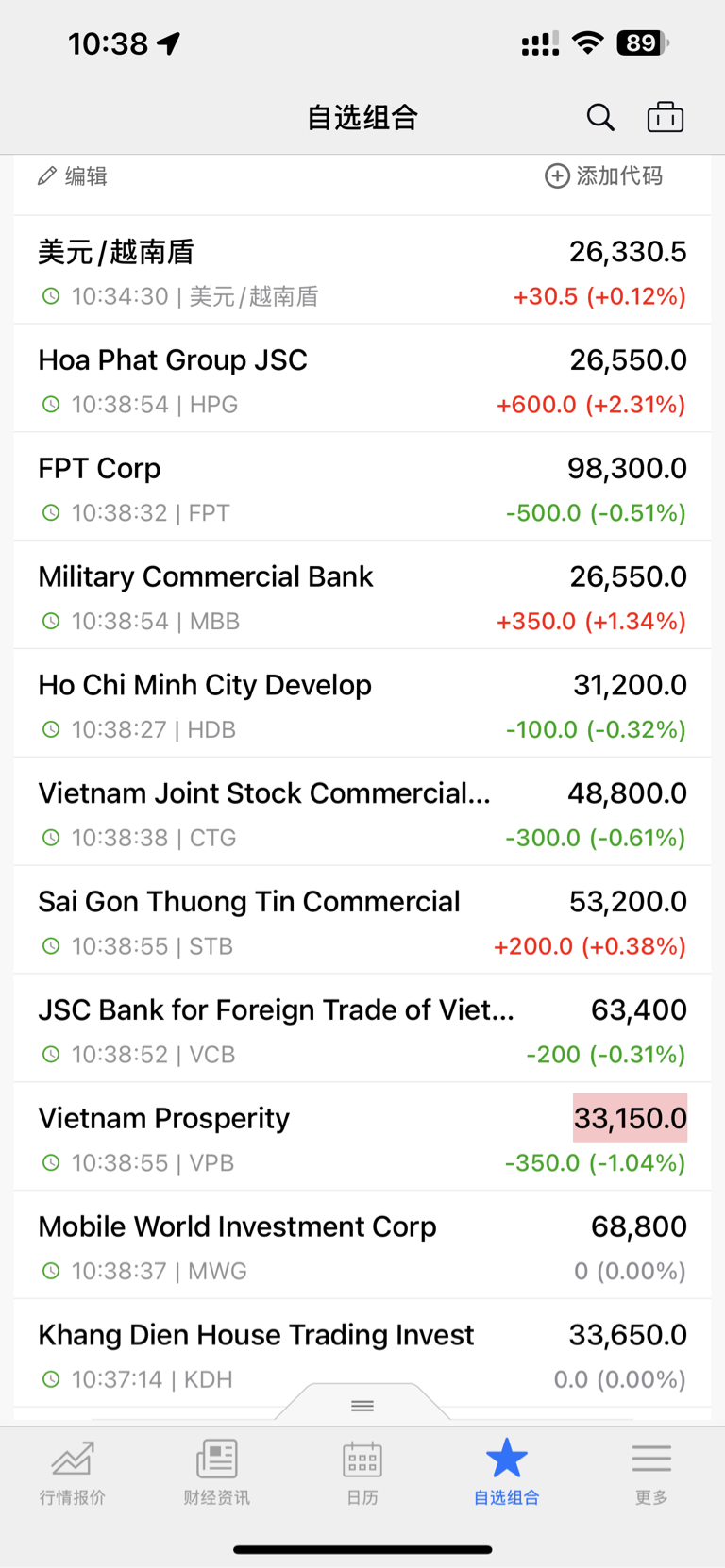Tap the search magnifier icon

point(600,117)
